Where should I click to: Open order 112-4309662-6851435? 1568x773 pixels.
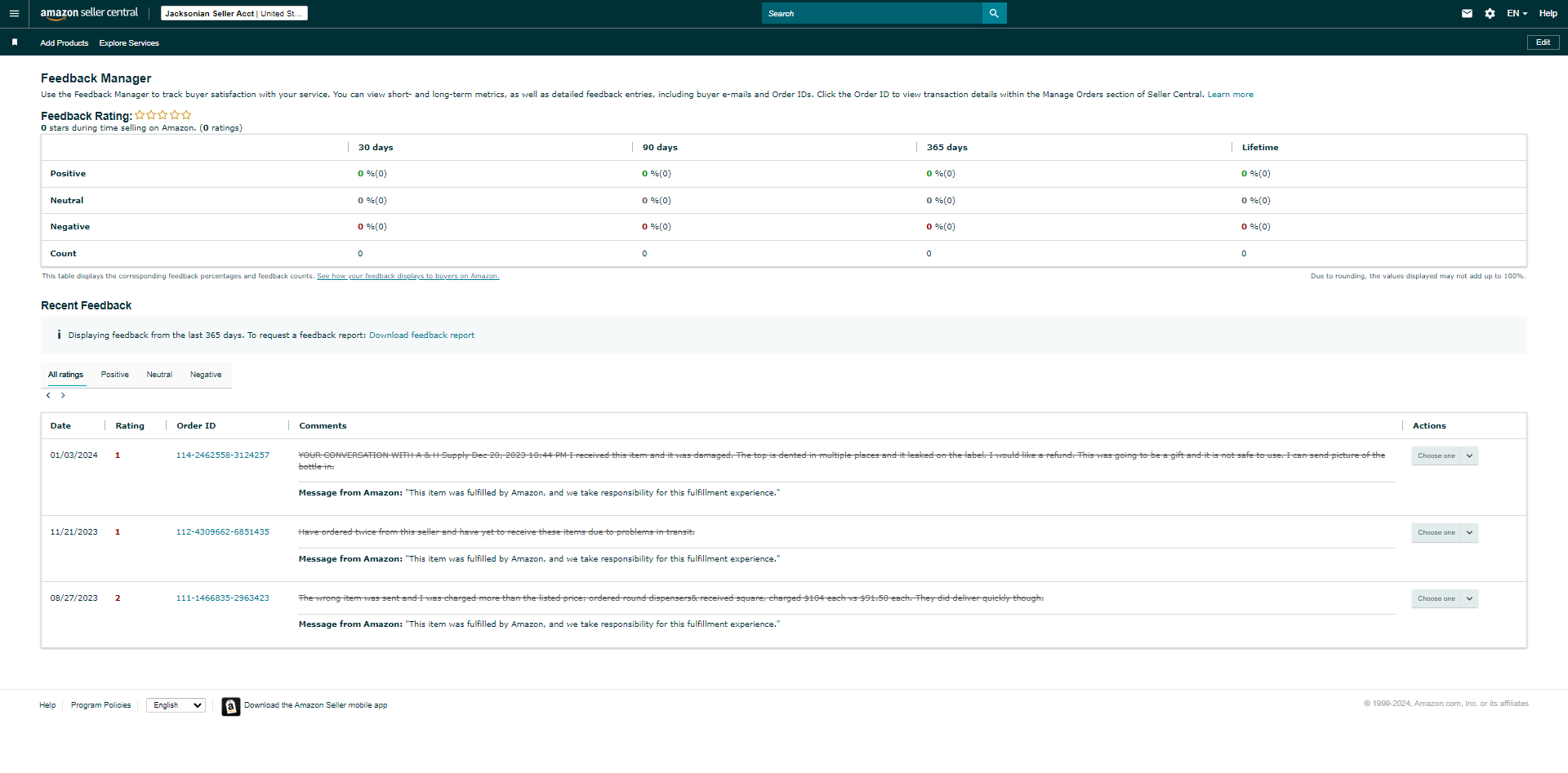click(222, 532)
